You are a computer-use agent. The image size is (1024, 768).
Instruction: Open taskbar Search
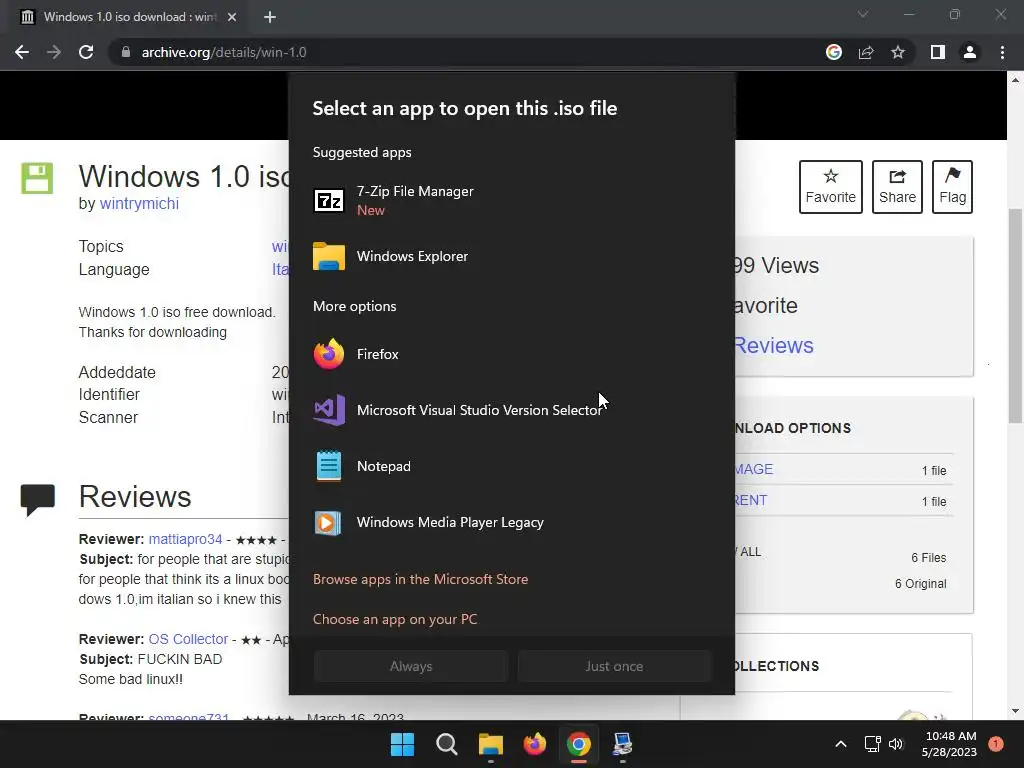tap(447, 744)
